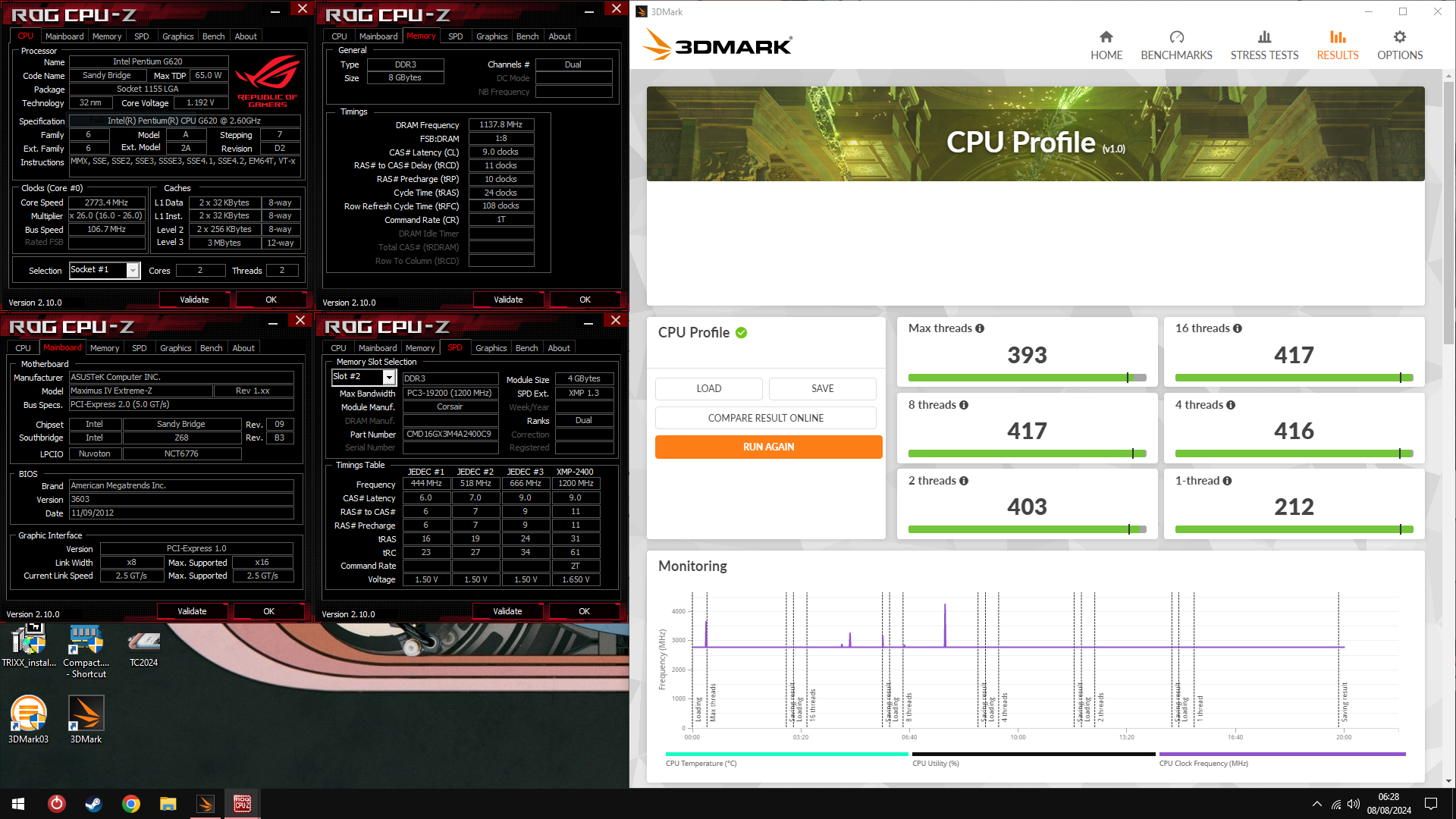Click COMPARE RESULT ONLINE button
The width and height of the screenshot is (1456, 819).
point(765,418)
